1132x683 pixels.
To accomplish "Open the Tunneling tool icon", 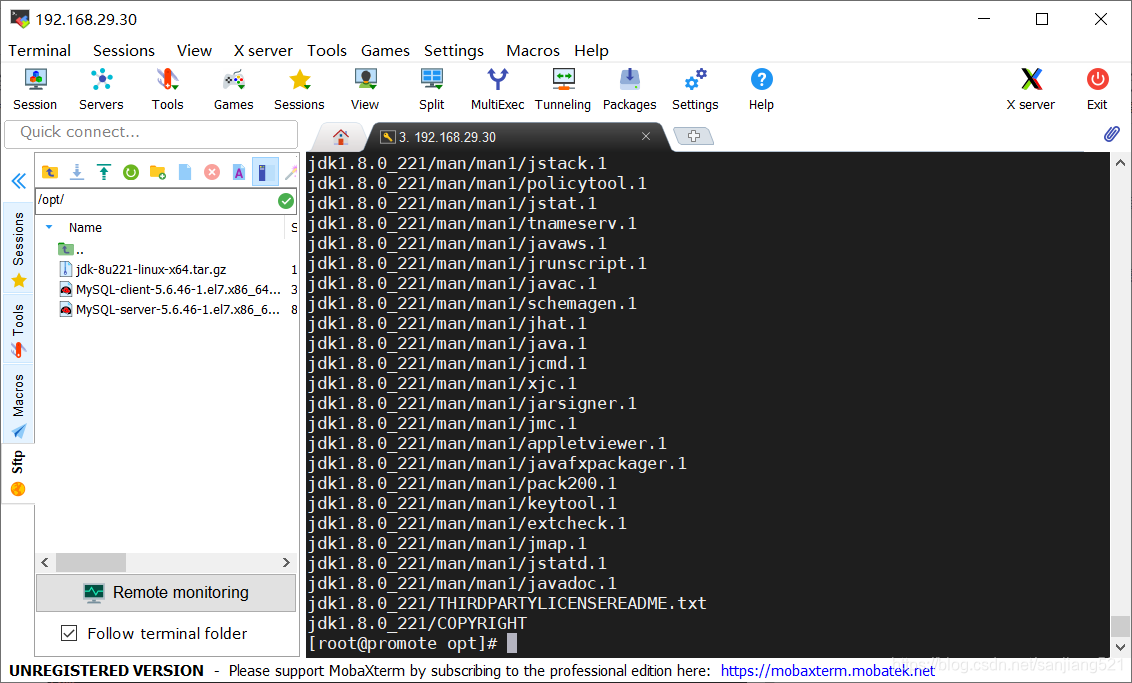I will (563, 89).
